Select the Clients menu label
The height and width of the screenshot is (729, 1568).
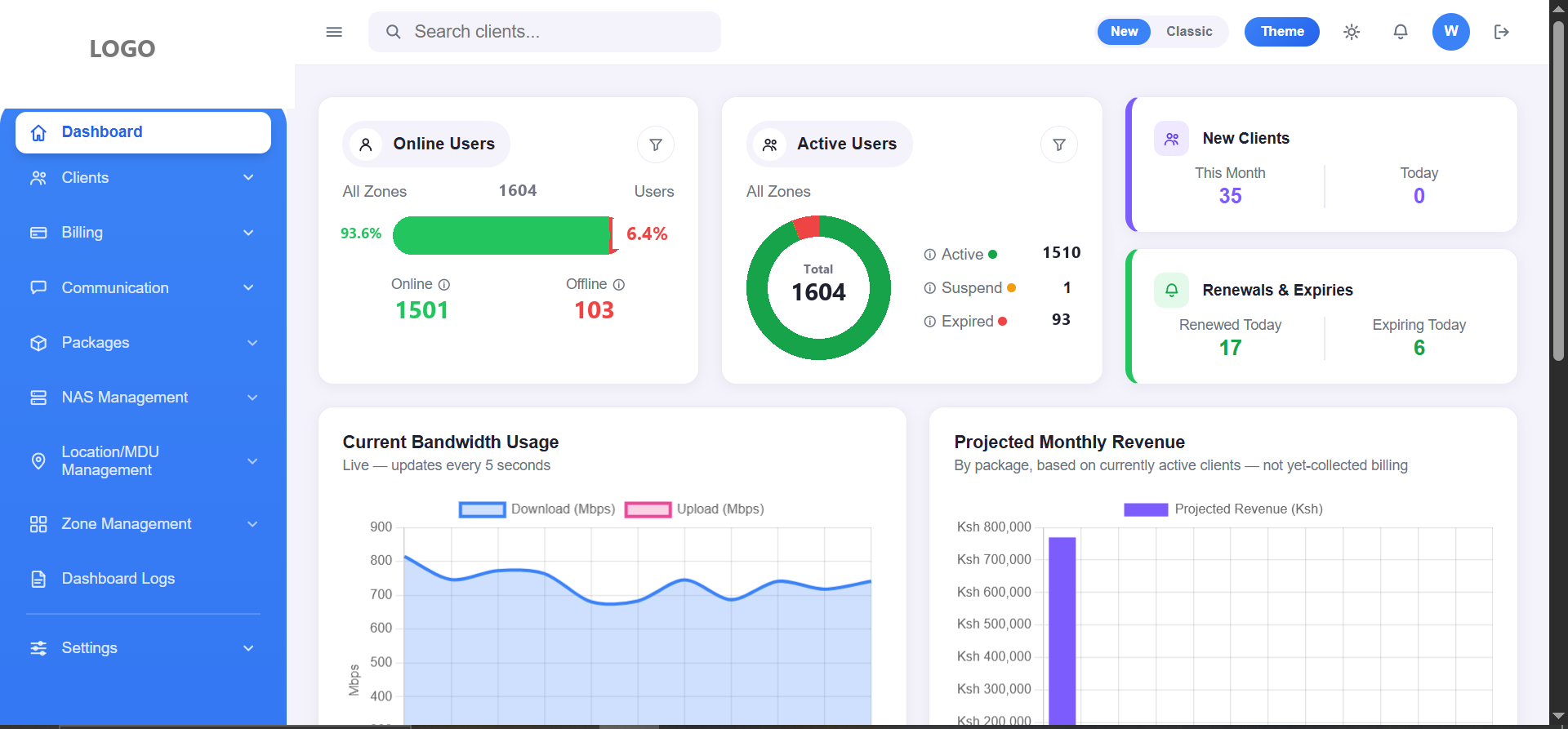85,178
